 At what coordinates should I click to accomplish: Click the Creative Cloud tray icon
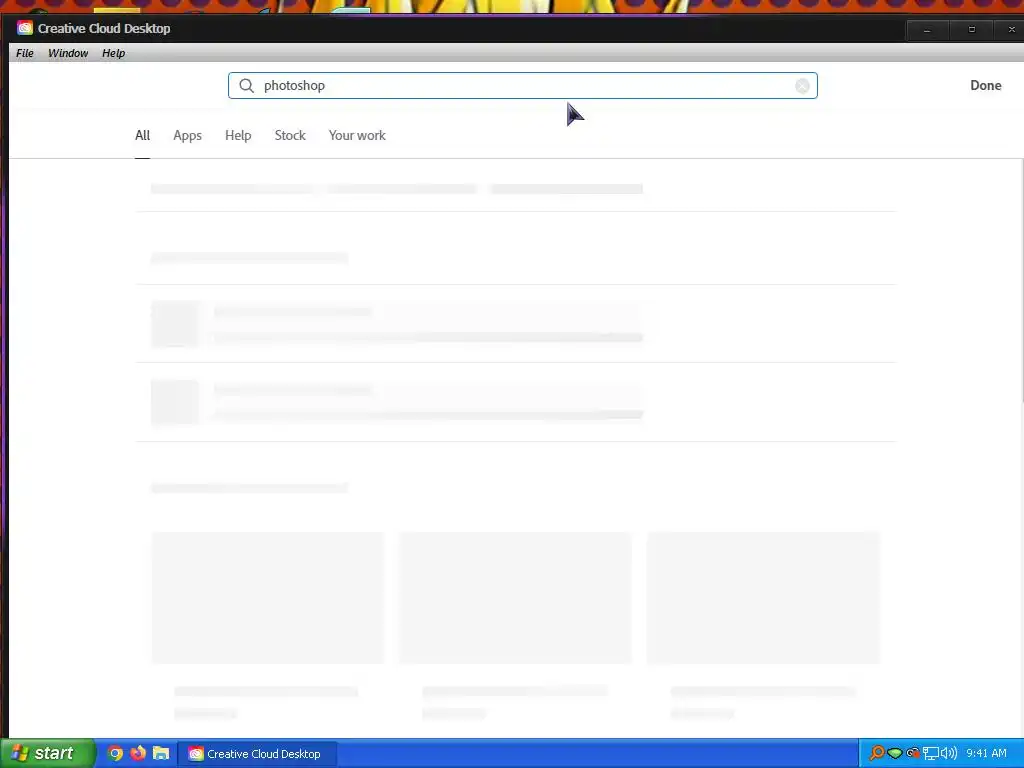(x=913, y=753)
